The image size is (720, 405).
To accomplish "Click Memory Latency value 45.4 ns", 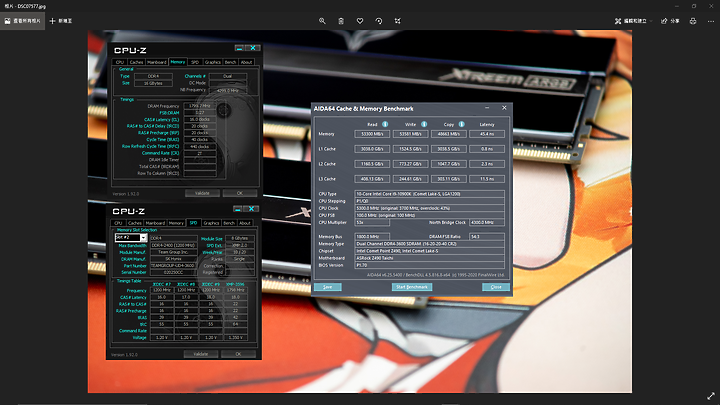I will coord(487,134).
